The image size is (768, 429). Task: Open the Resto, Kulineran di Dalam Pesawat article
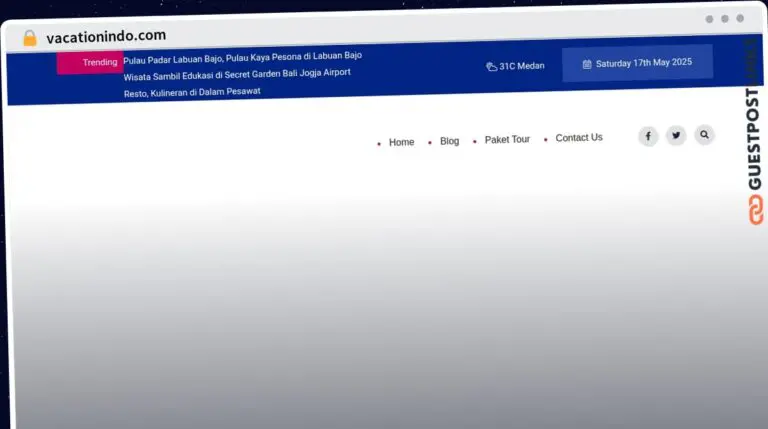192,92
